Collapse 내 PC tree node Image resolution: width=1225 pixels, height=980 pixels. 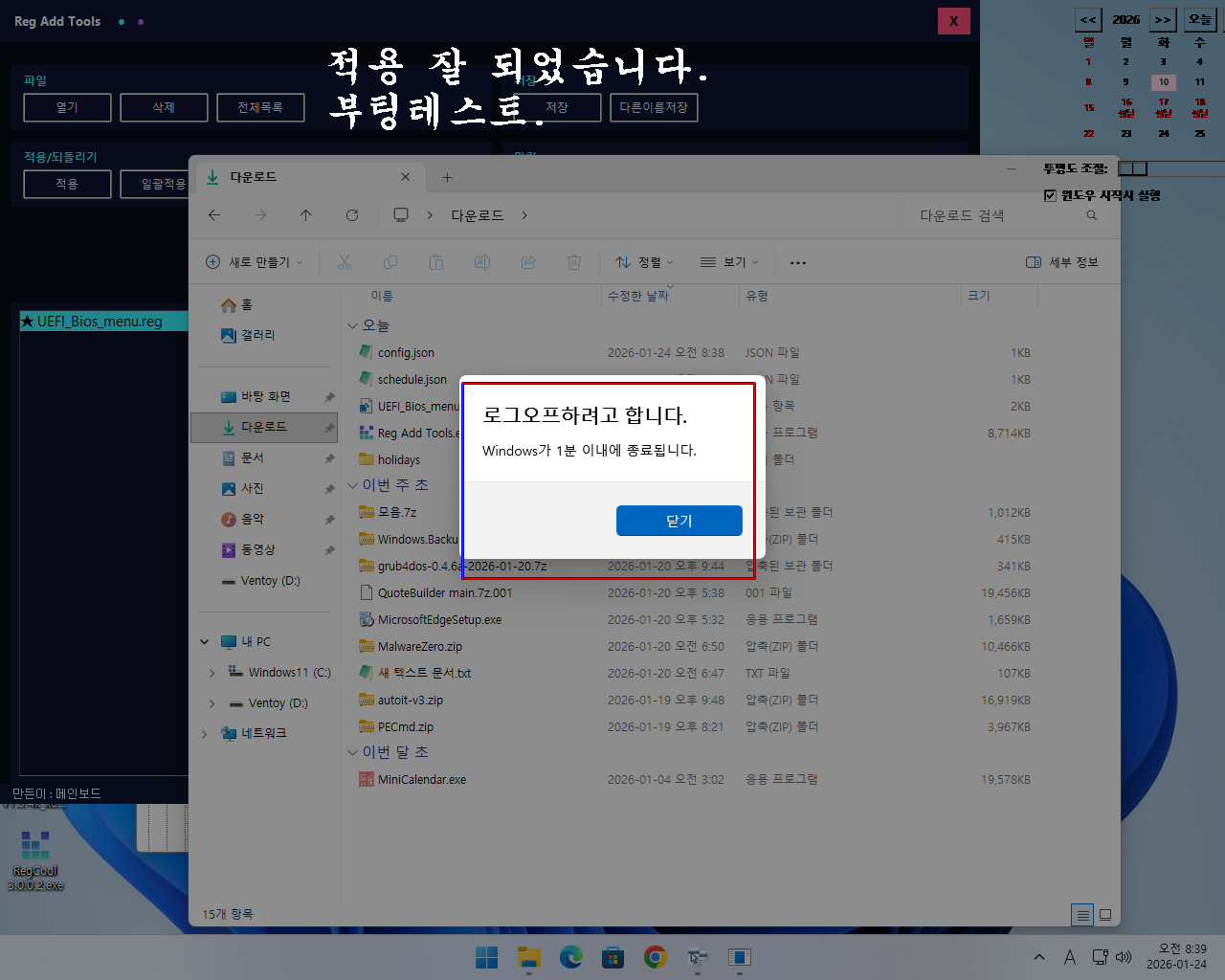click(x=205, y=641)
